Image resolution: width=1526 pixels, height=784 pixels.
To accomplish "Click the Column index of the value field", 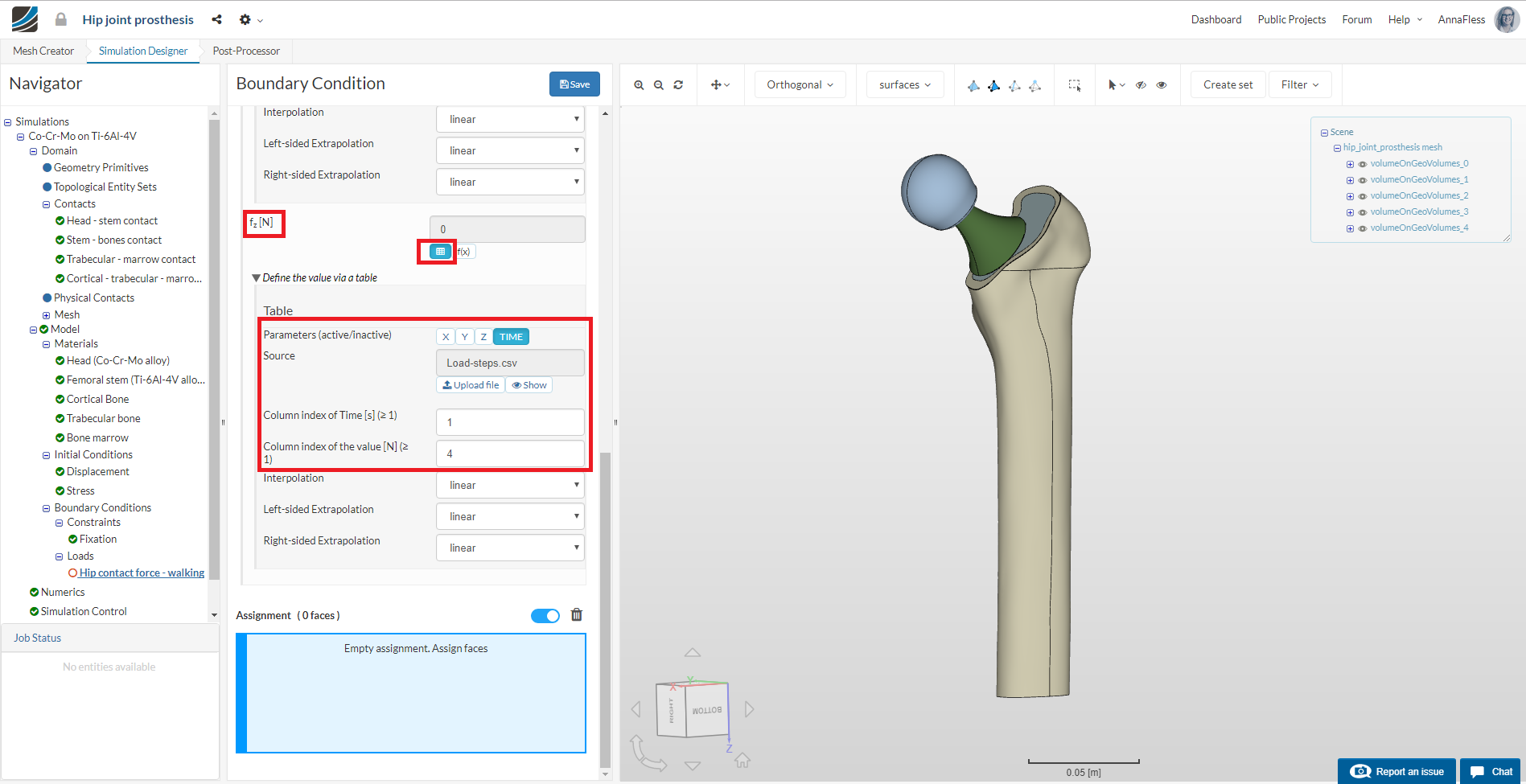I will [x=511, y=454].
